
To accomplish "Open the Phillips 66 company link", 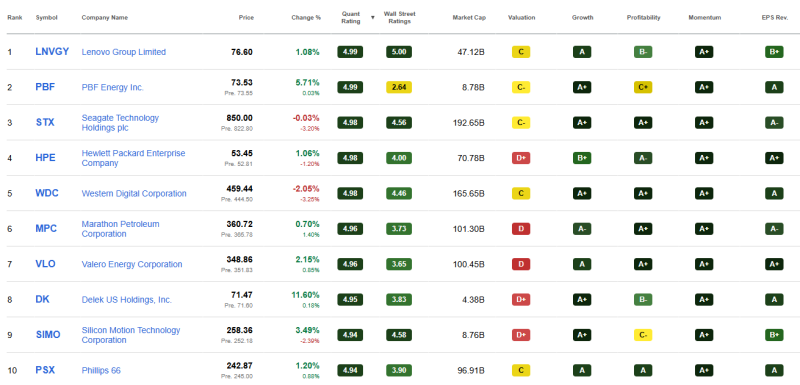I will click(101, 371).
